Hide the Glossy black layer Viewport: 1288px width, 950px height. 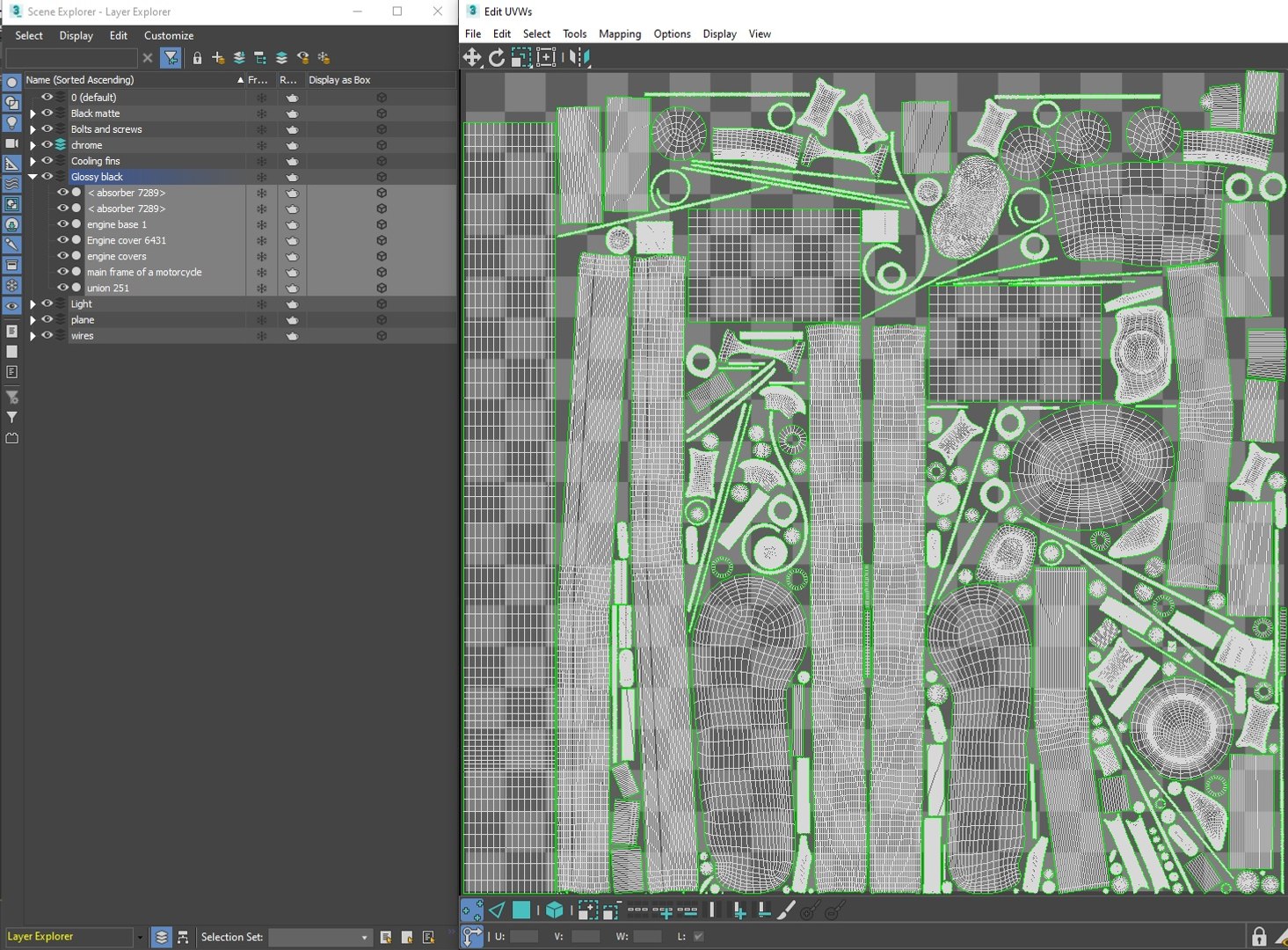coord(47,177)
